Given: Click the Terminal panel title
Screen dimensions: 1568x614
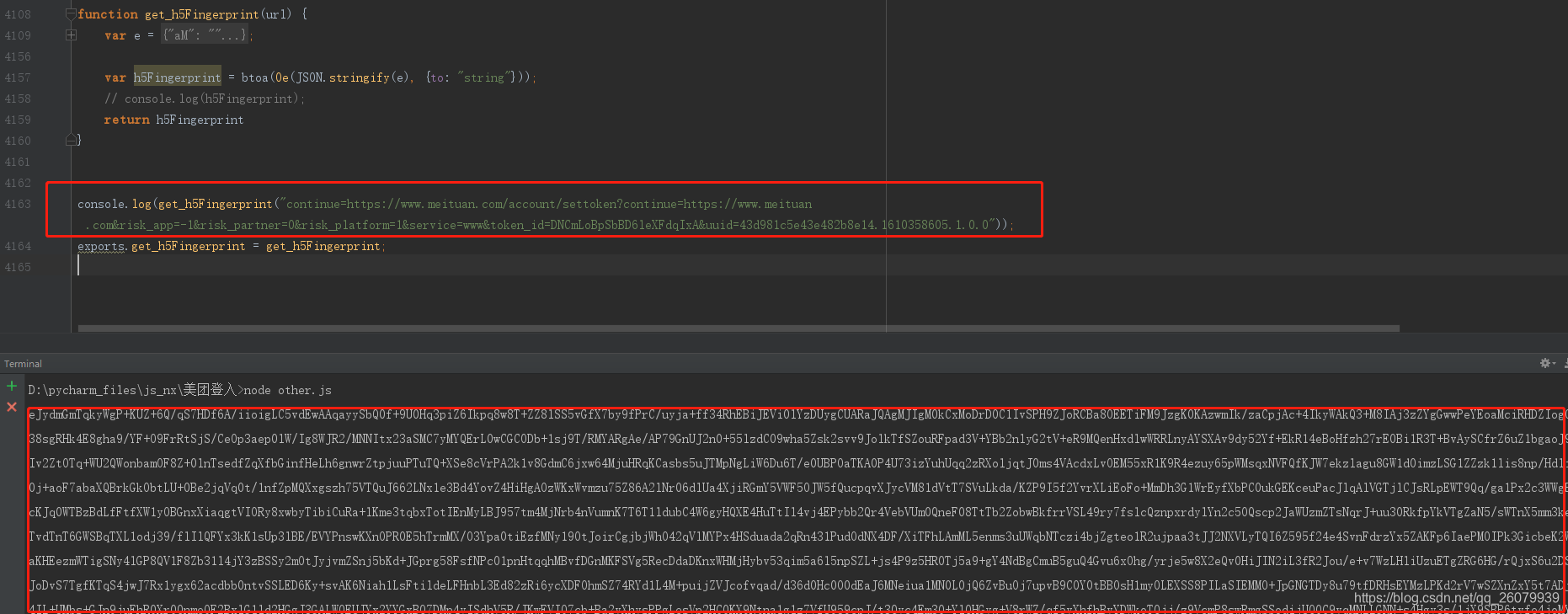Looking at the screenshot, I should (x=23, y=364).
